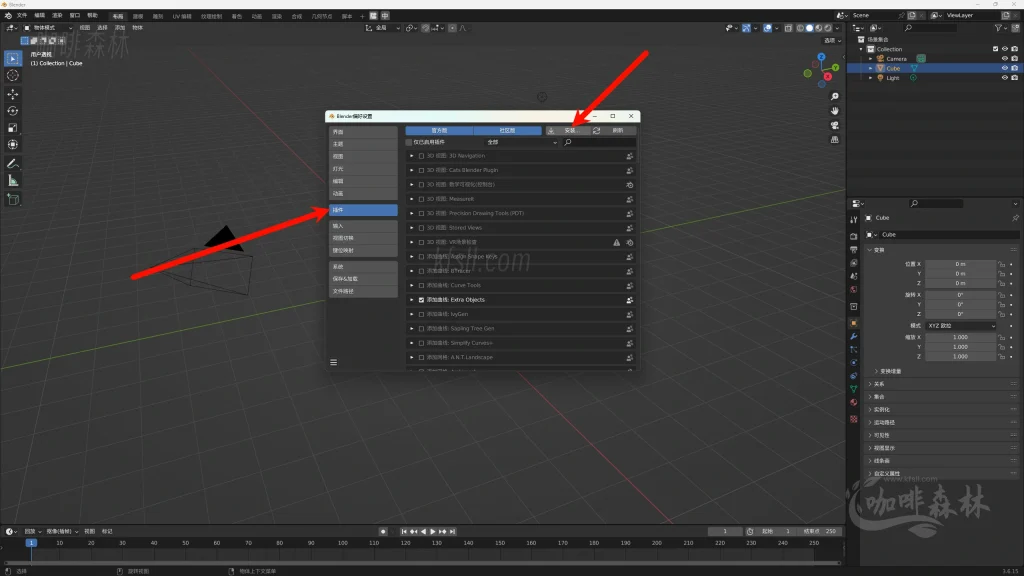
Task: Expand the Curve Tools add-on details
Action: (x=412, y=285)
